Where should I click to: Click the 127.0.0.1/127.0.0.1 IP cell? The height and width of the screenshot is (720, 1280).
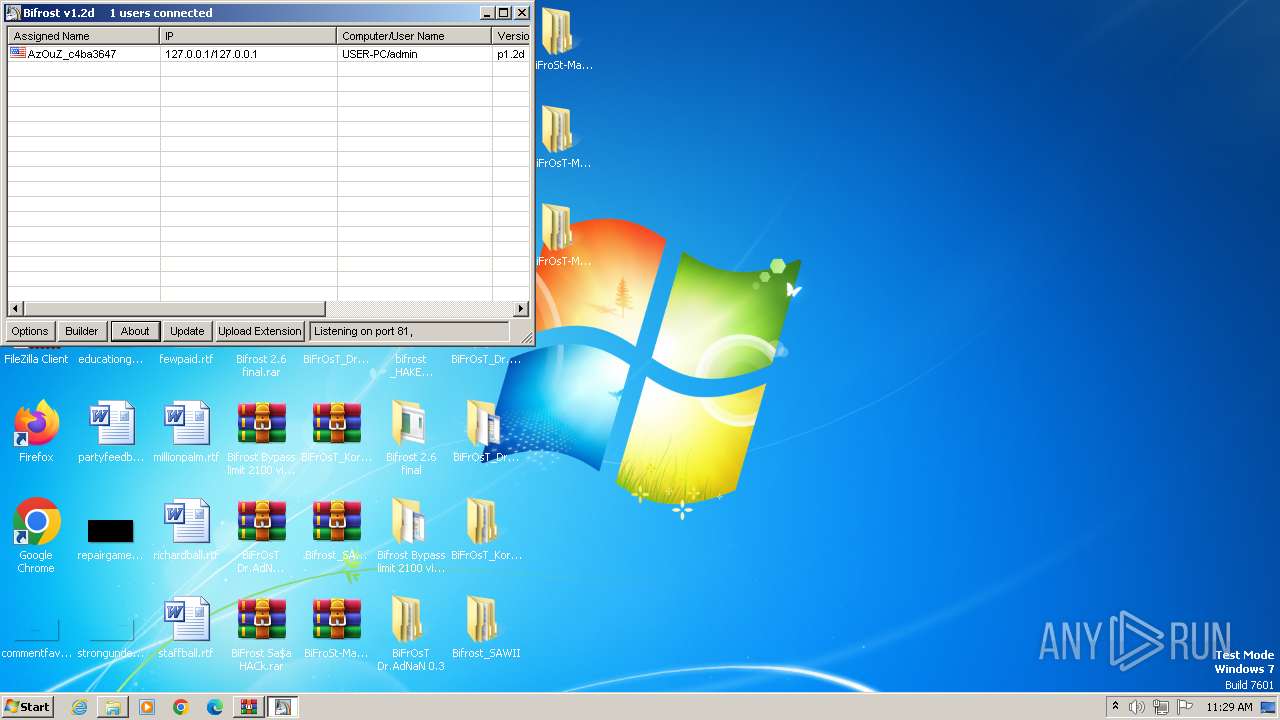(211, 54)
